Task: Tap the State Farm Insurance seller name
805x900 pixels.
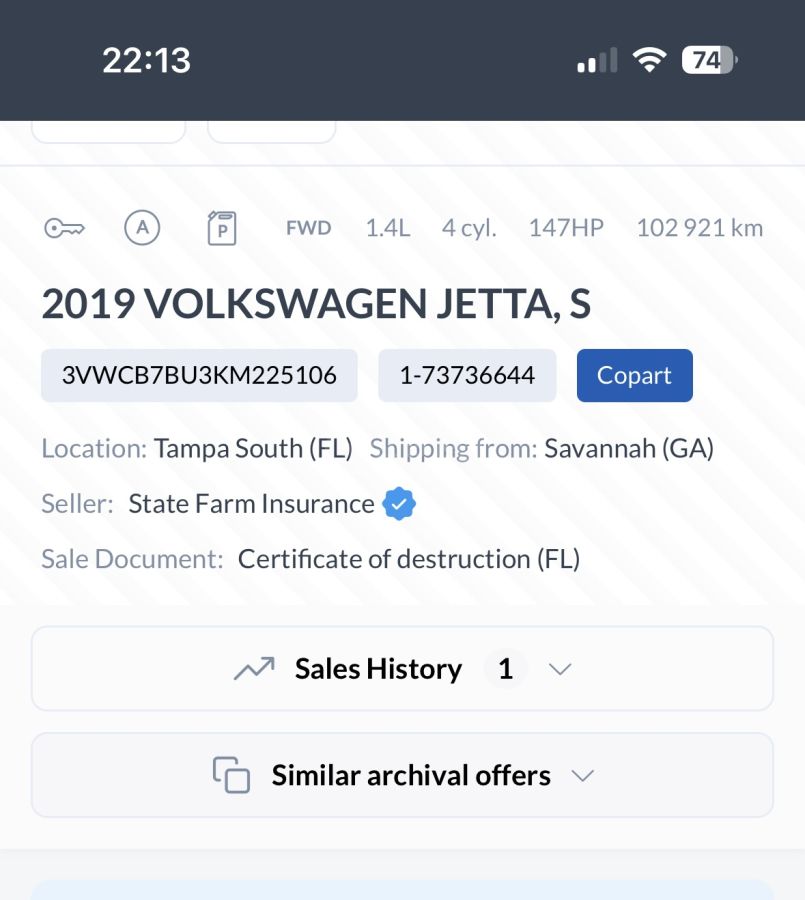Action: click(x=251, y=504)
